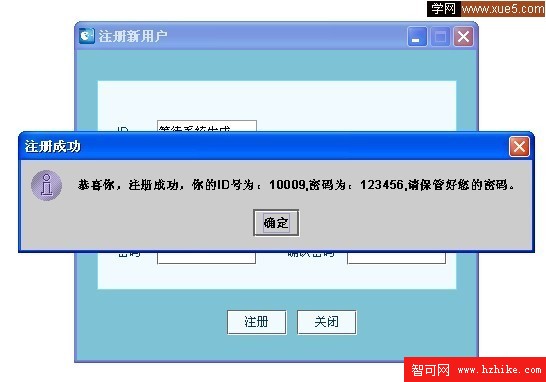Click the 注册 button in the registration window
Screen dimensions: 546x382
tap(257, 322)
